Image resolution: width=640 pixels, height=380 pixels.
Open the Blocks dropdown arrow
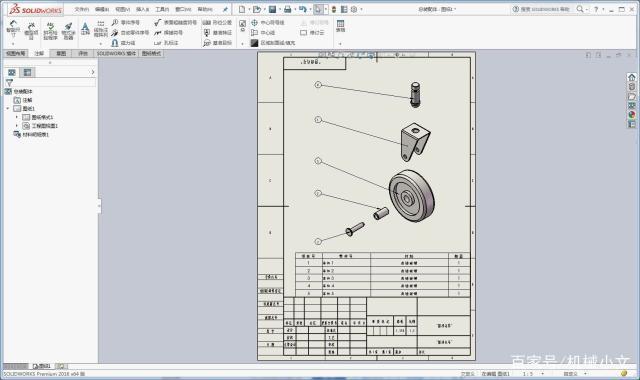(242, 43)
